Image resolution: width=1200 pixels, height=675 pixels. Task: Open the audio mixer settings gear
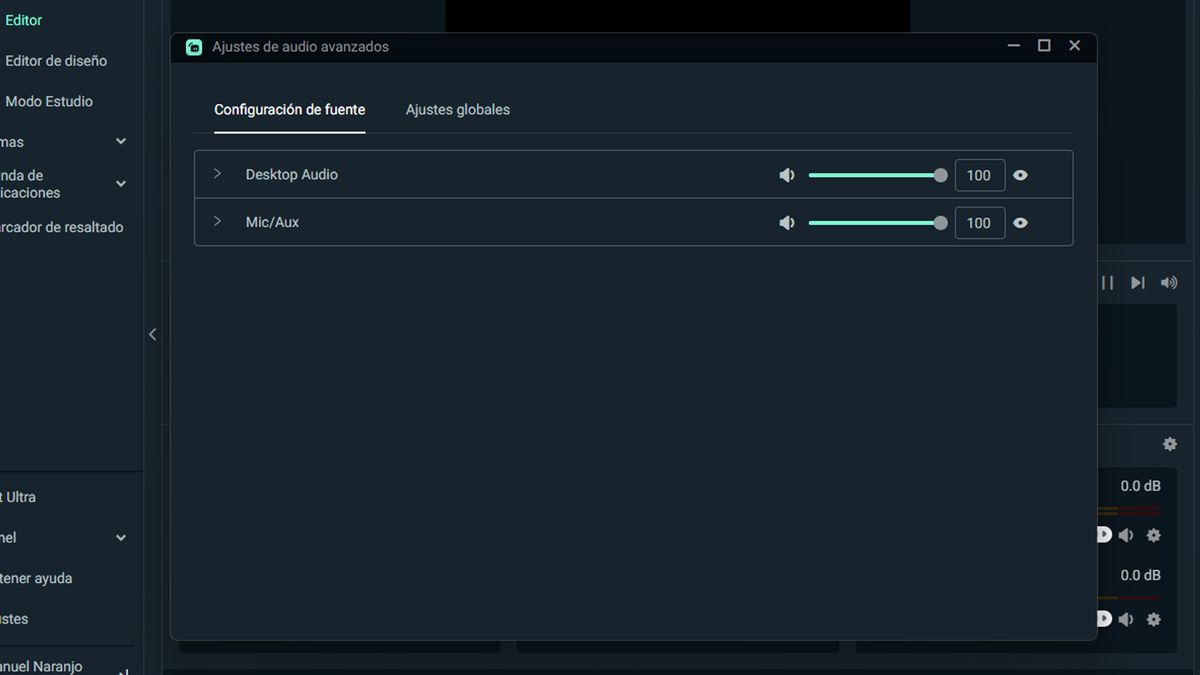(x=1169, y=443)
